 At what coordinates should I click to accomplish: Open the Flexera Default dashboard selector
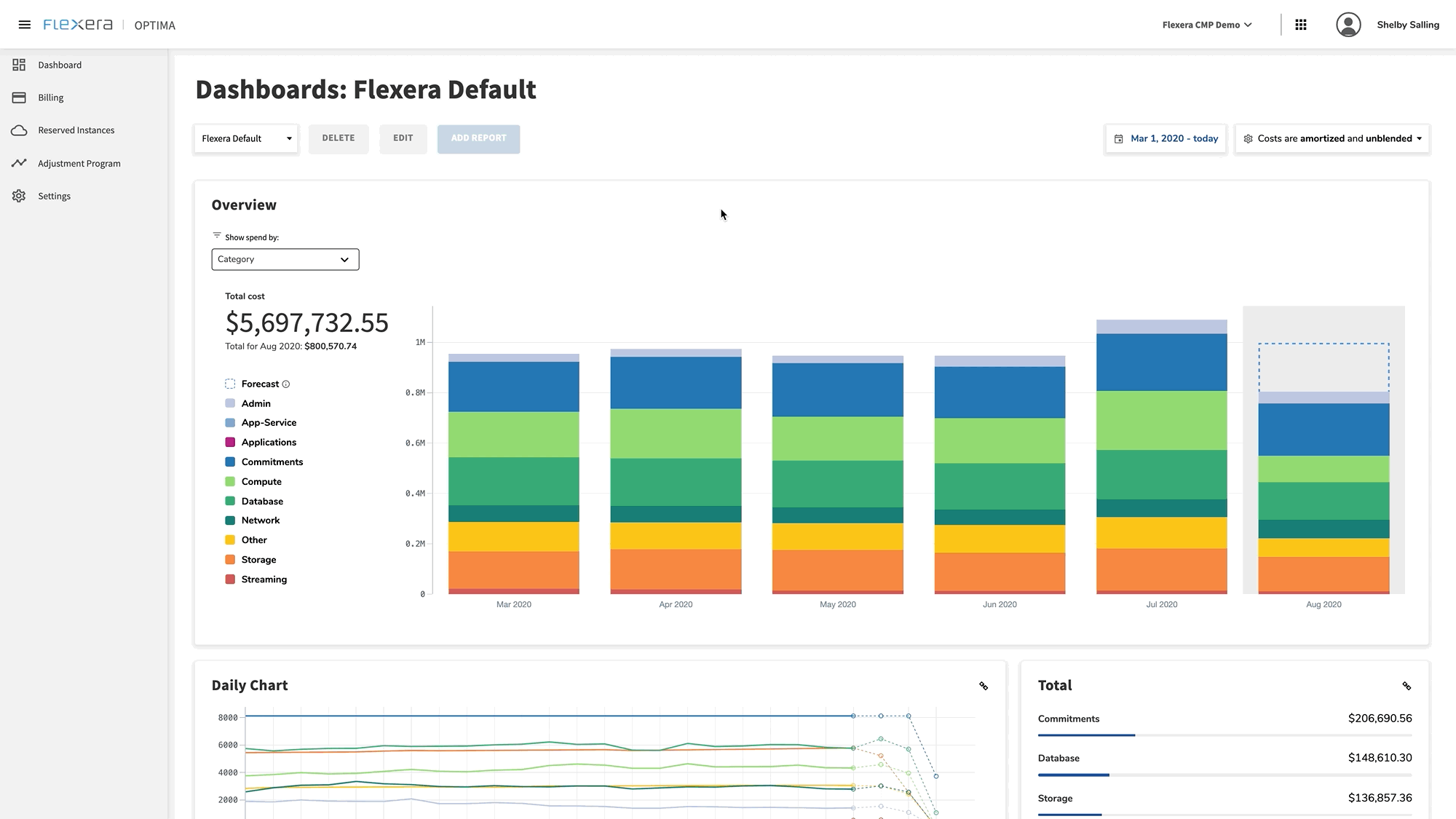pos(246,138)
